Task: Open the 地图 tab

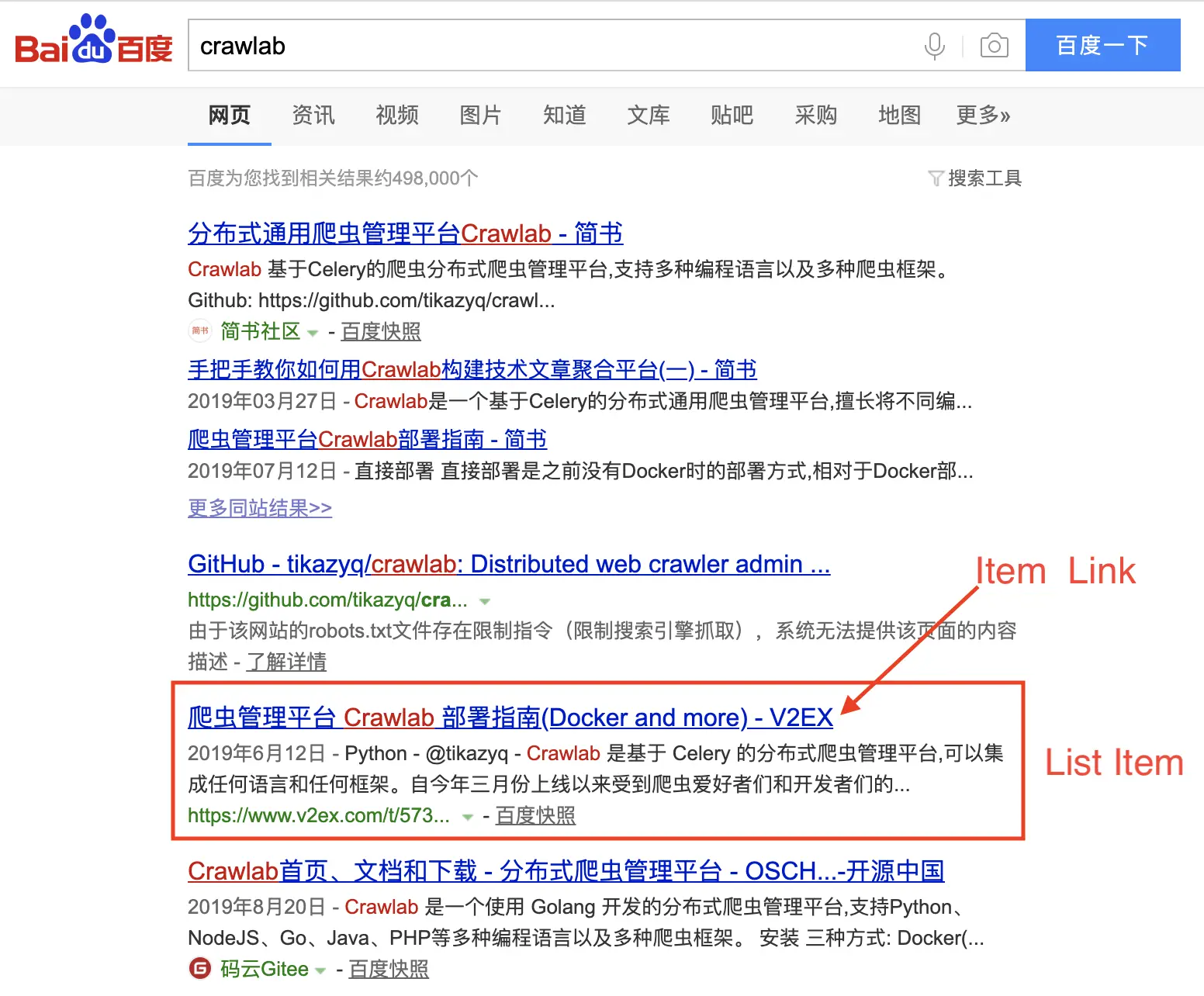Action: [900, 115]
